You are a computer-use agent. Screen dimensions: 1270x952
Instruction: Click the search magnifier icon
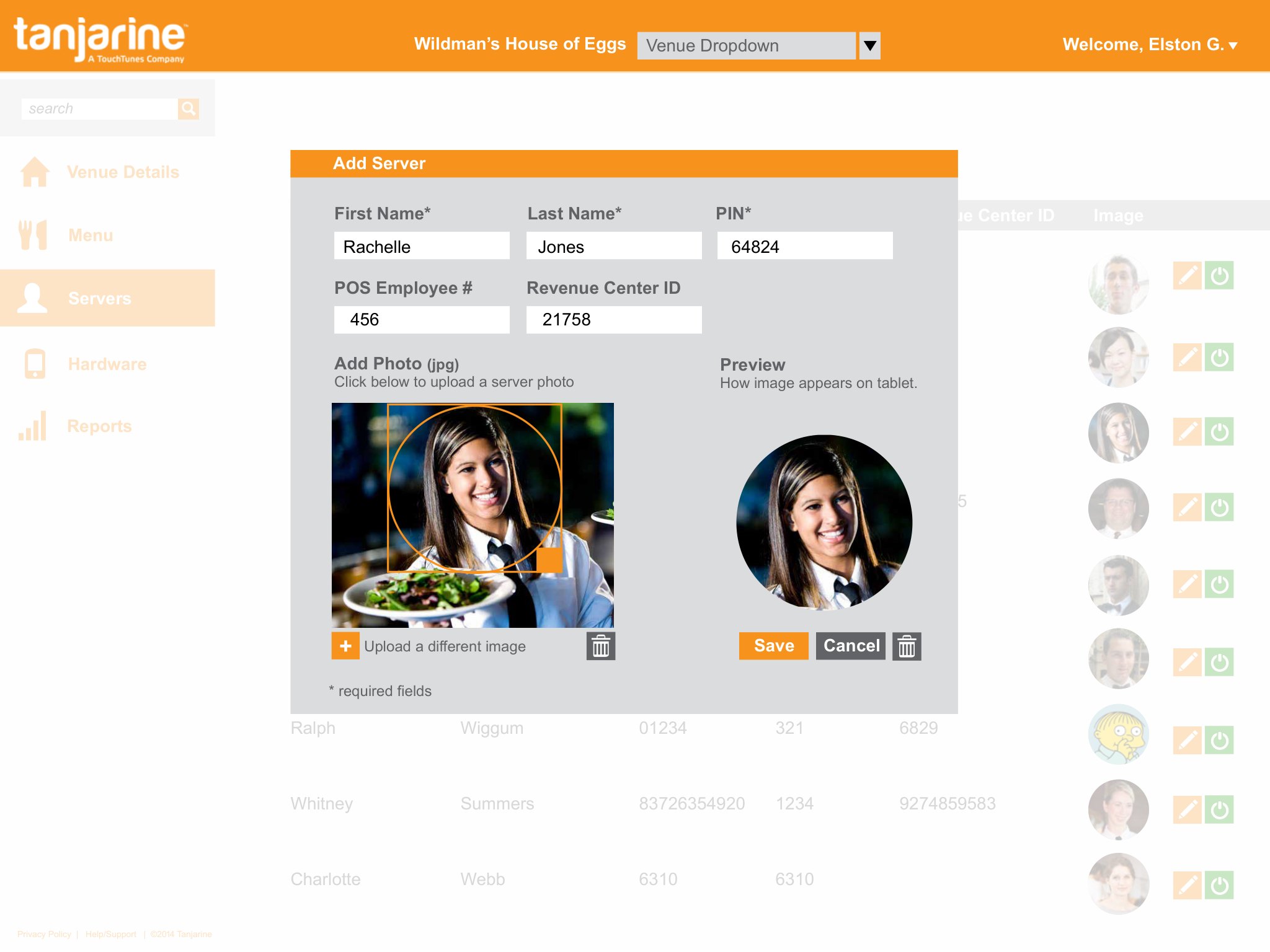189,109
